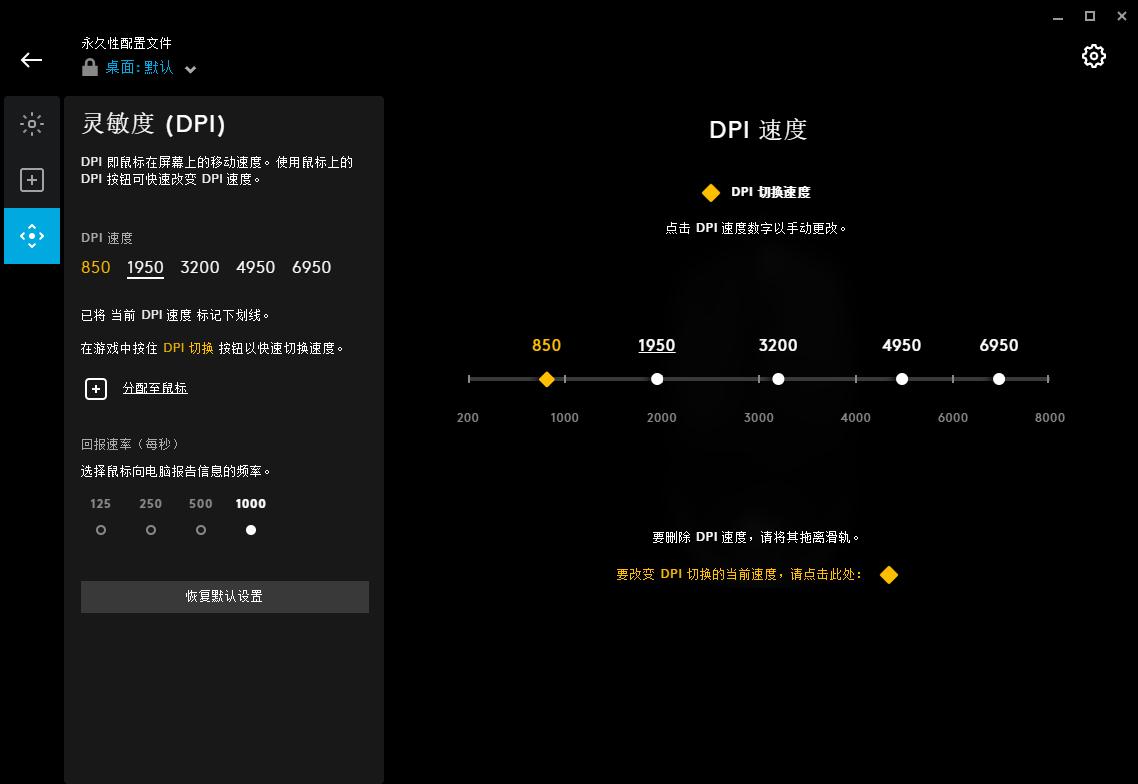Click the plus icon beside 分配至鼠标
The image size is (1138, 784).
96,388
